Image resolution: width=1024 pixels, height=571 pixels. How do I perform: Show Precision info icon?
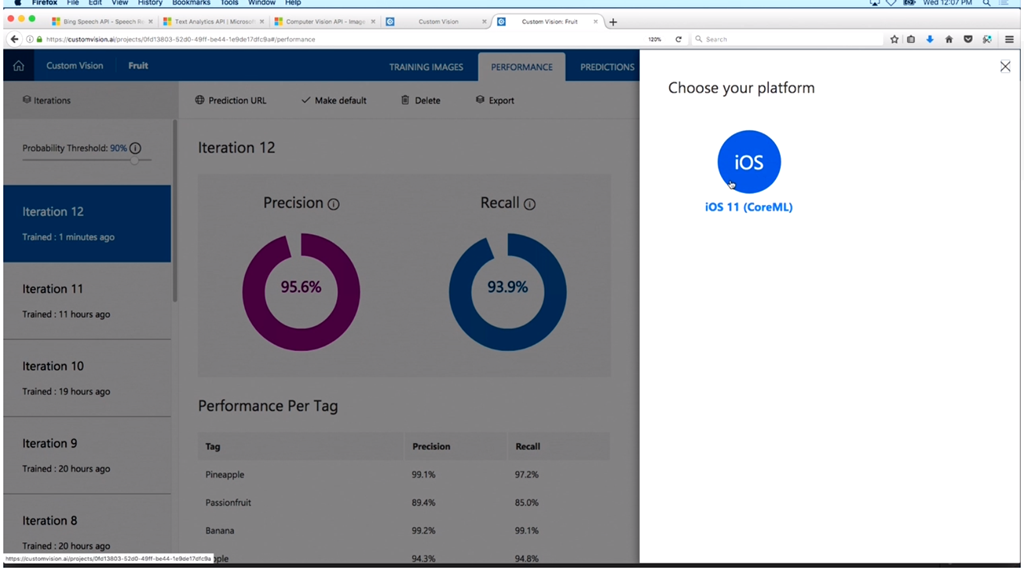(x=333, y=204)
